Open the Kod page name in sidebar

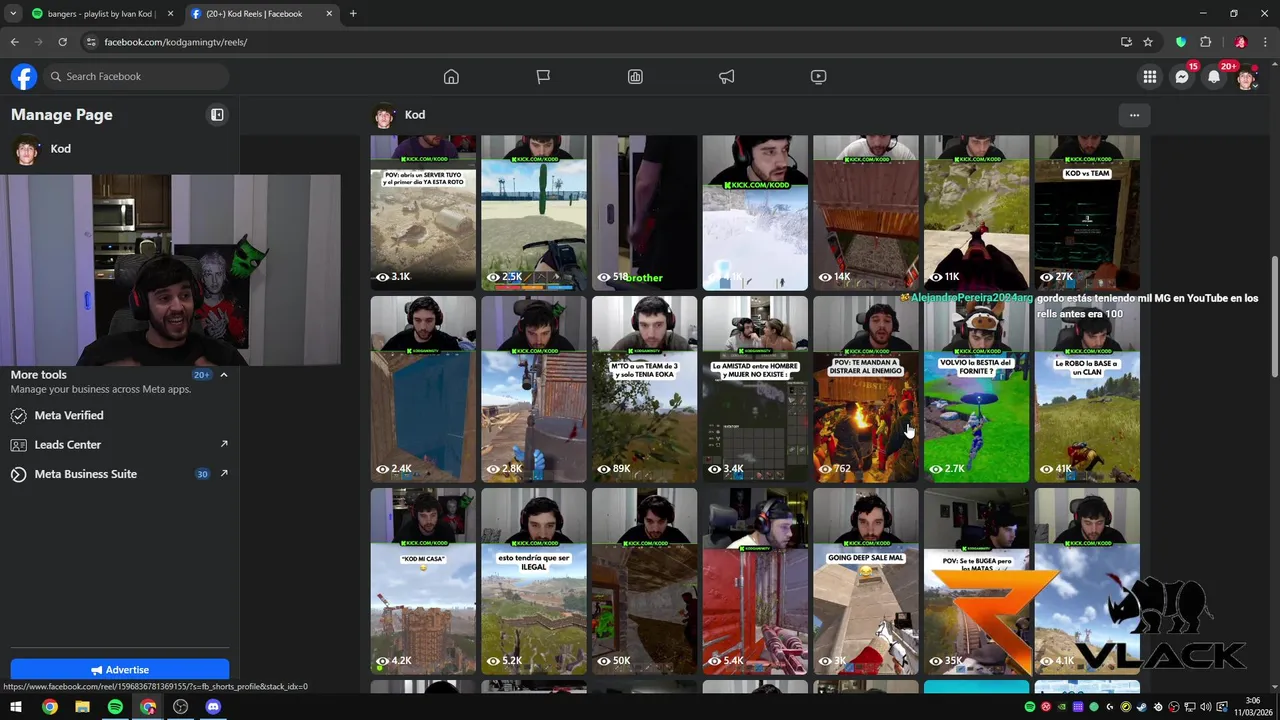61,149
